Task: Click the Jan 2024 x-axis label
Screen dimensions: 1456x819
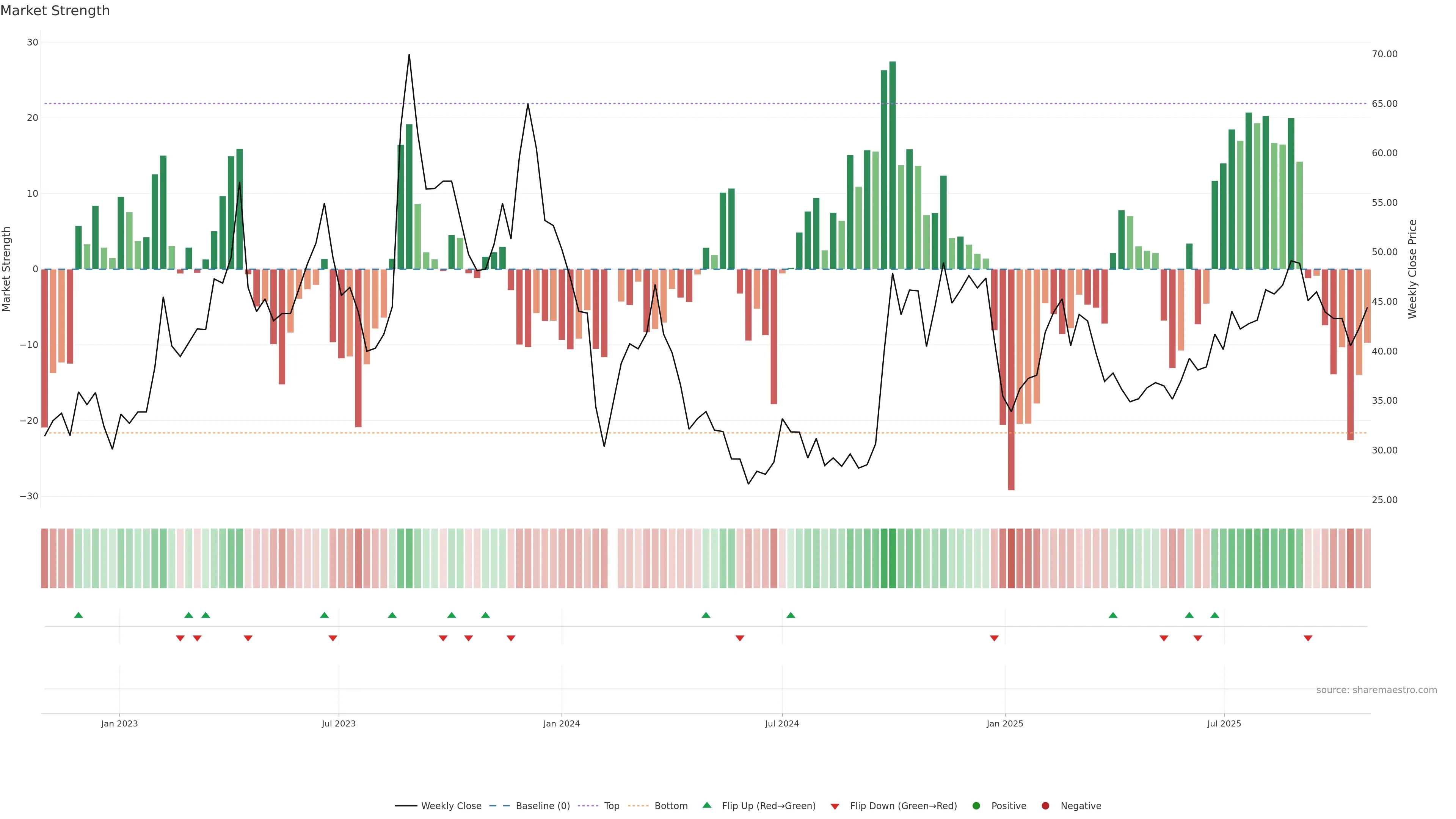Action: point(561,723)
